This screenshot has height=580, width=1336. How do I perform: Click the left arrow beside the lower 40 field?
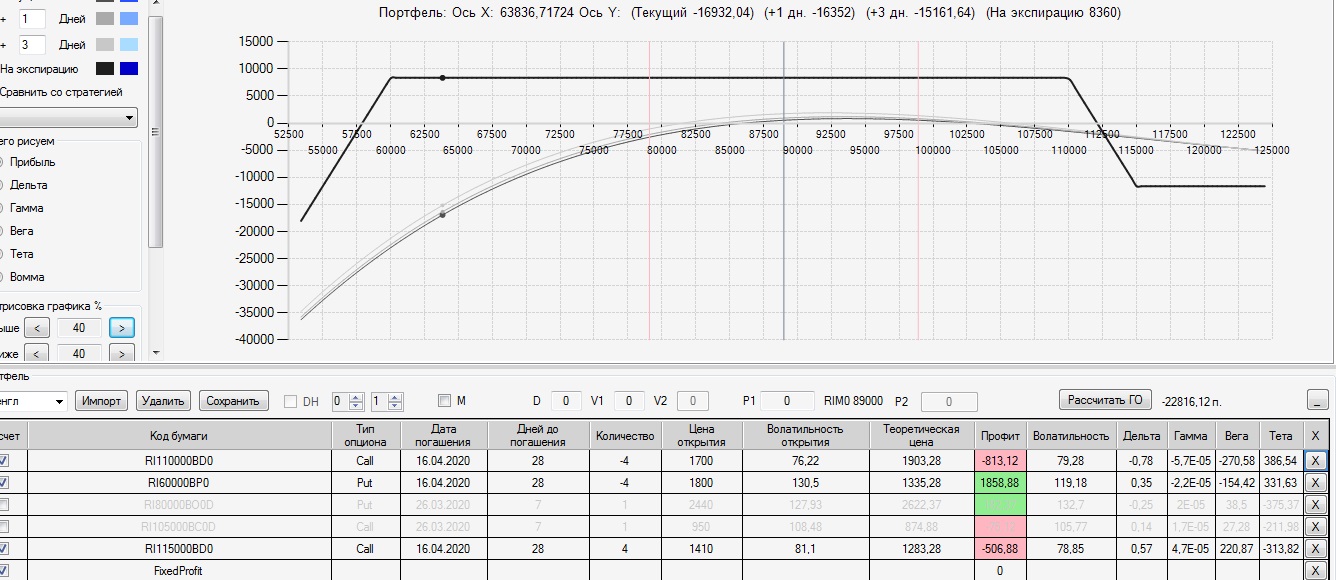coord(36,354)
